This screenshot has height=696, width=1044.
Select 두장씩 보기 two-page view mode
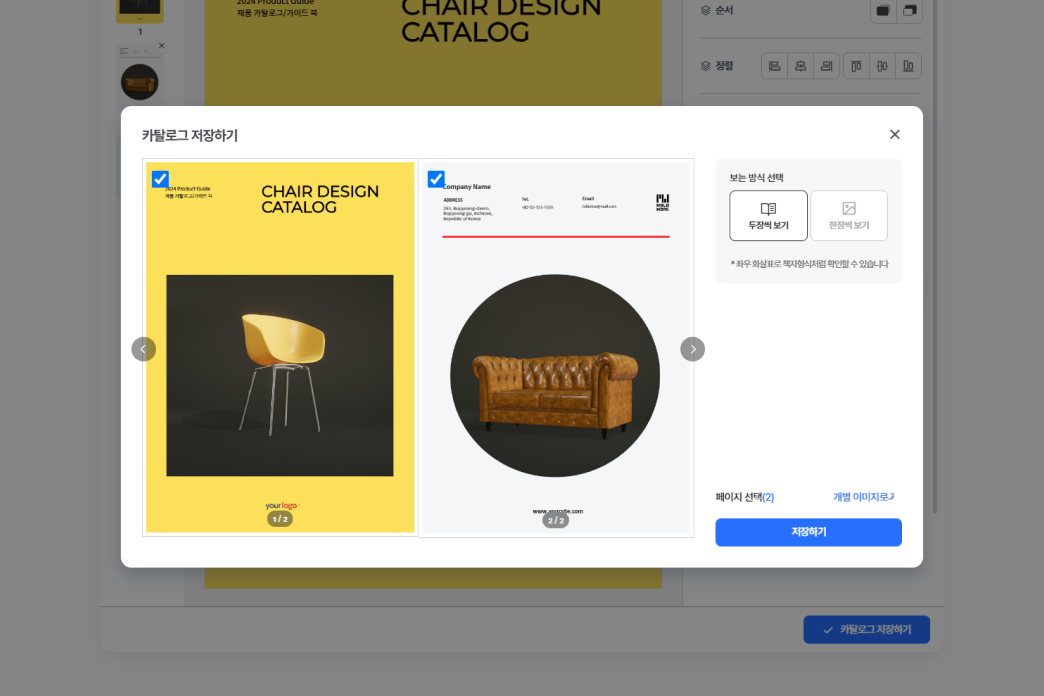pos(768,215)
